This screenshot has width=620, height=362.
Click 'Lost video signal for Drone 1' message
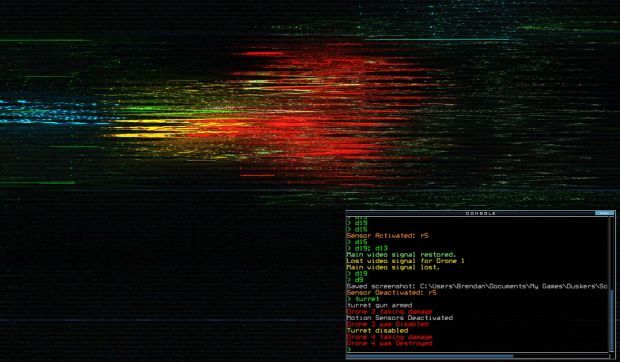(x=406, y=261)
